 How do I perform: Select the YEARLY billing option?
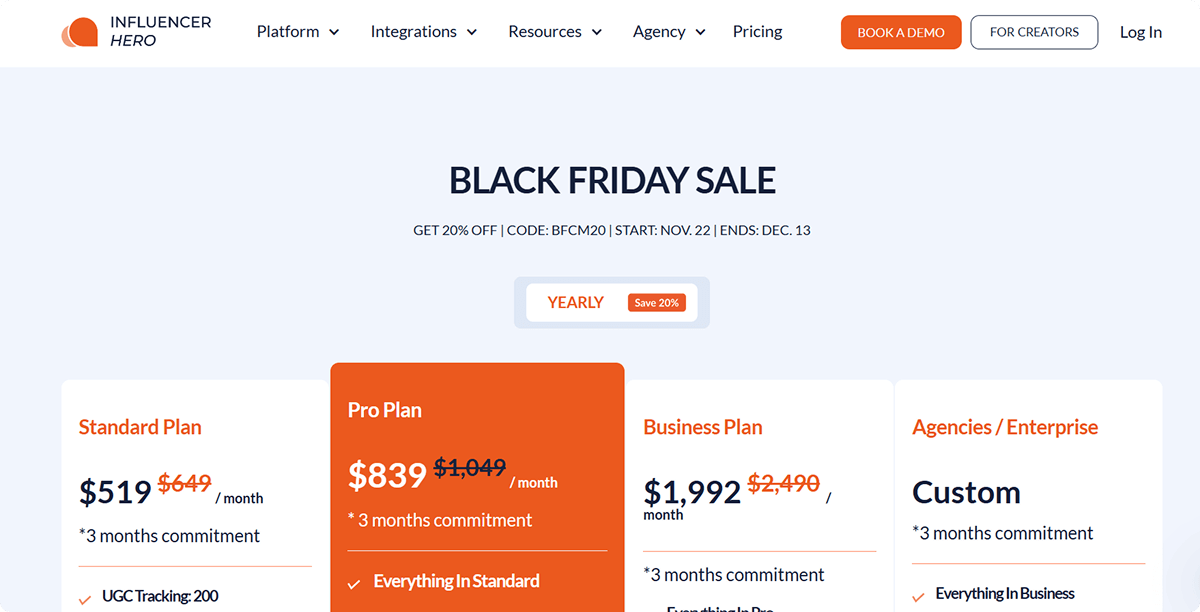click(576, 302)
